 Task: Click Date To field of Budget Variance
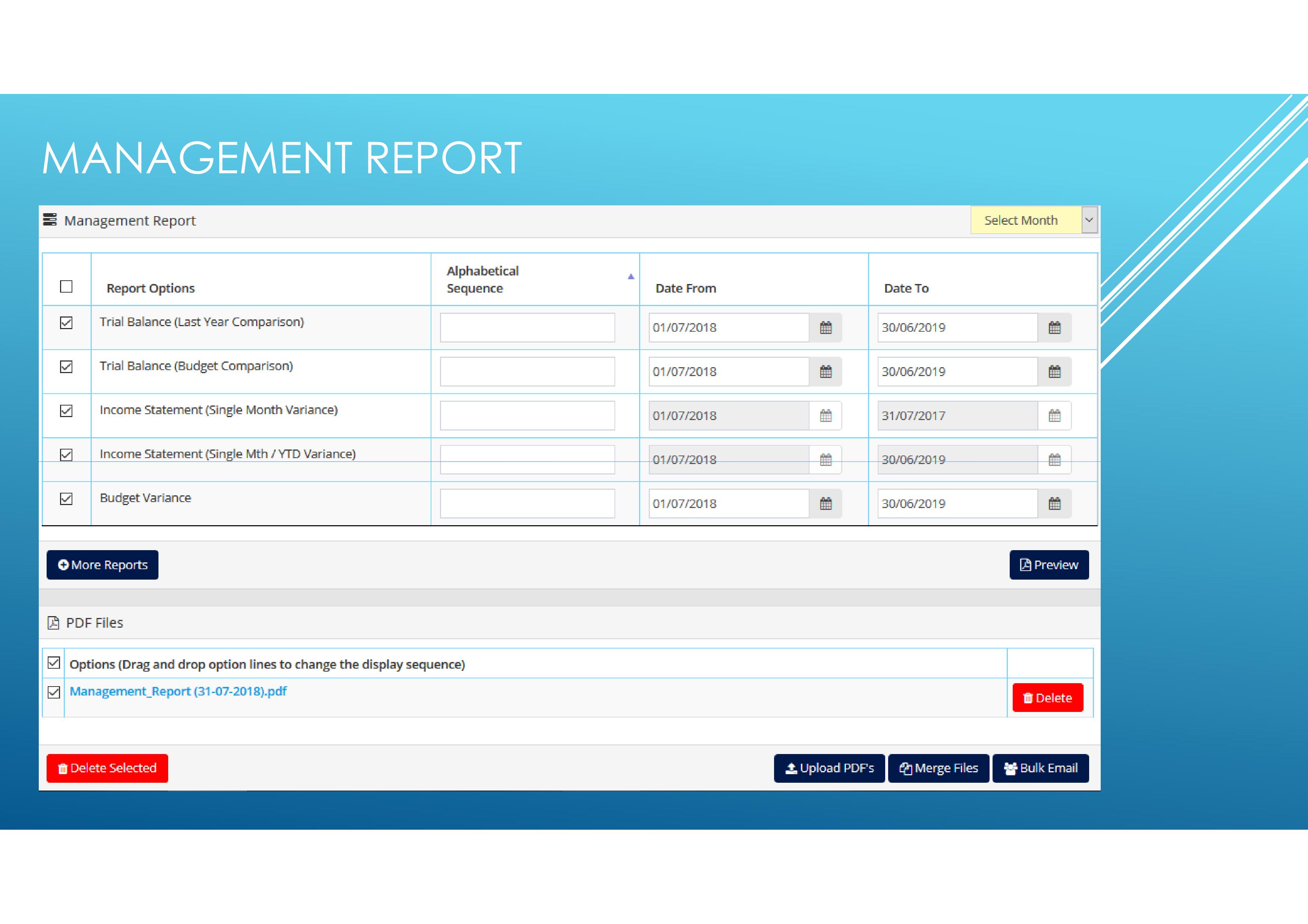(958, 503)
